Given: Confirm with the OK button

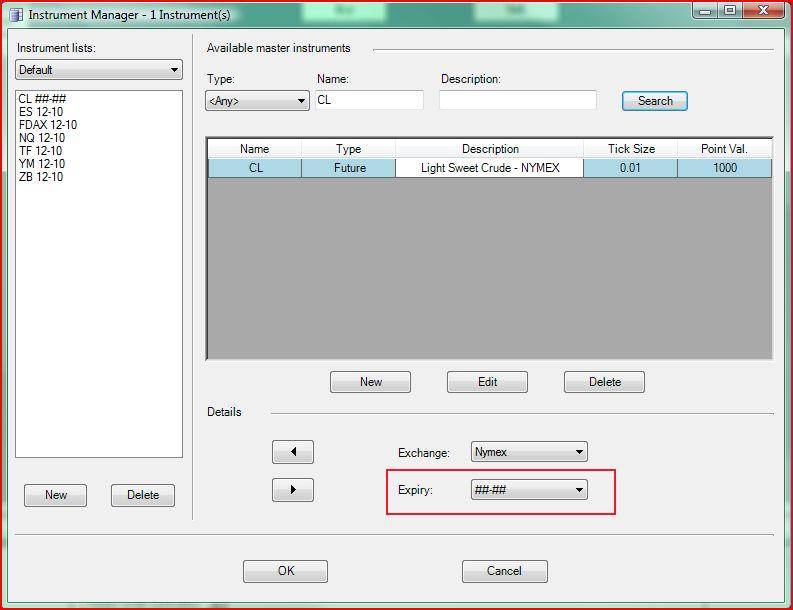Looking at the screenshot, I should tap(285, 571).
